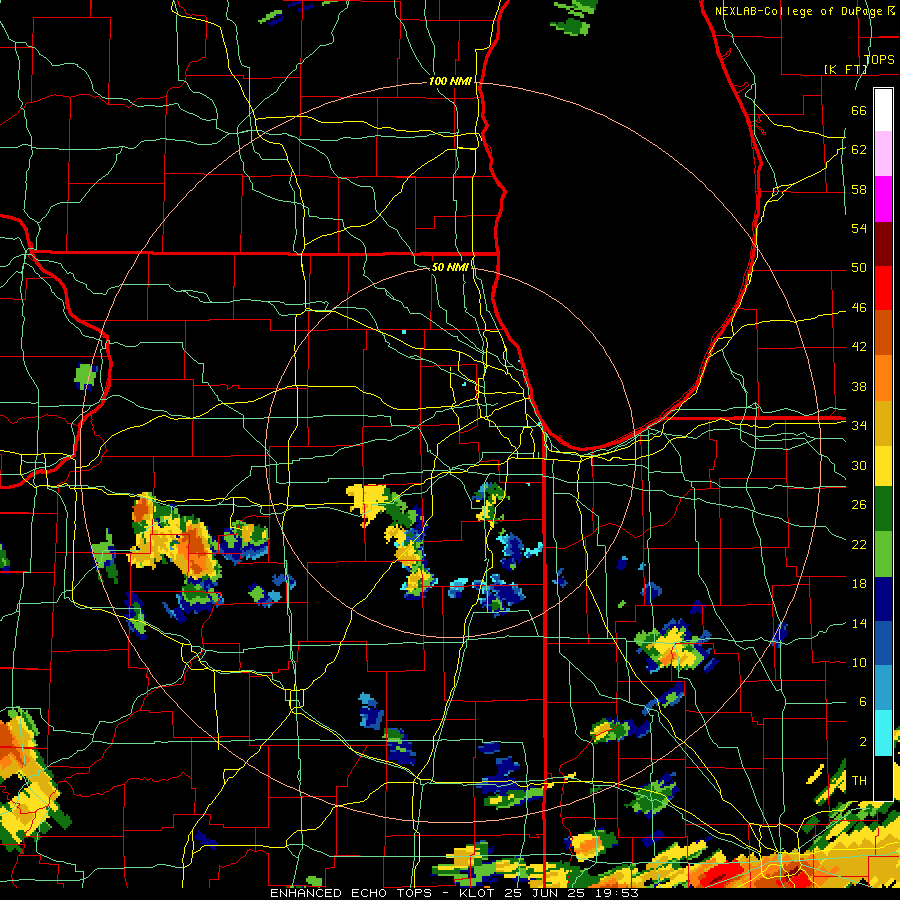Click the legend value '18'

pos(859,584)
